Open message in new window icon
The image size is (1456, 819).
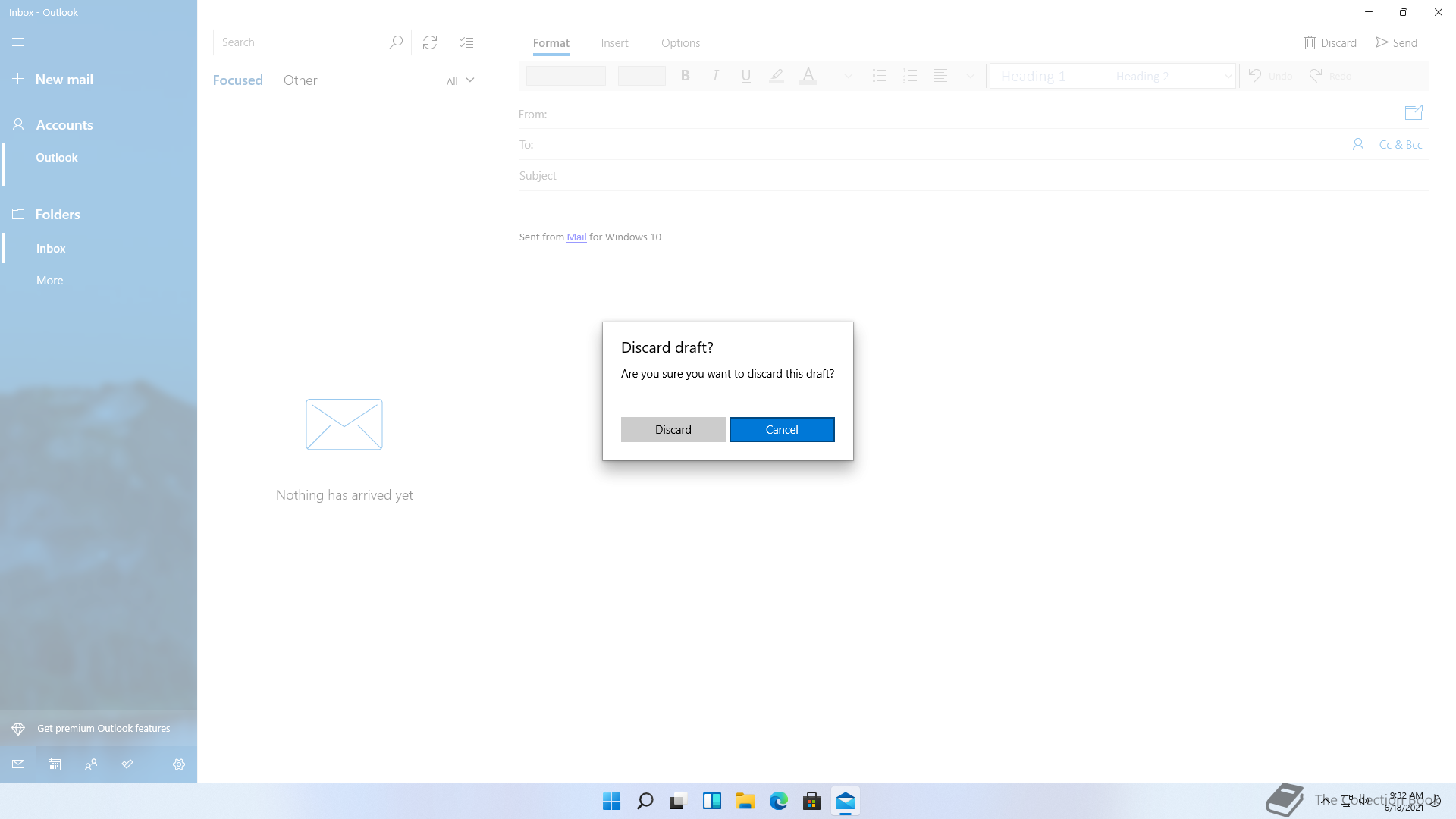[x=1414, y=113]
